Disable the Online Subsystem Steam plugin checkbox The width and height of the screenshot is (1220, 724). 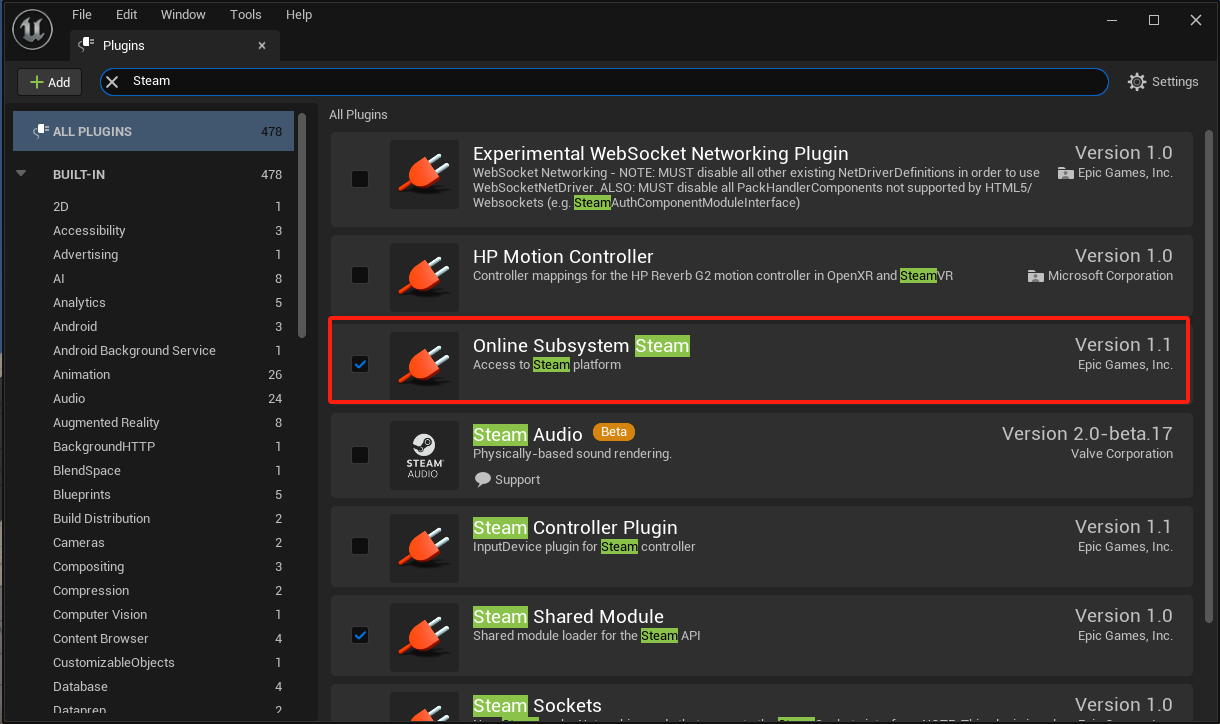360,365
